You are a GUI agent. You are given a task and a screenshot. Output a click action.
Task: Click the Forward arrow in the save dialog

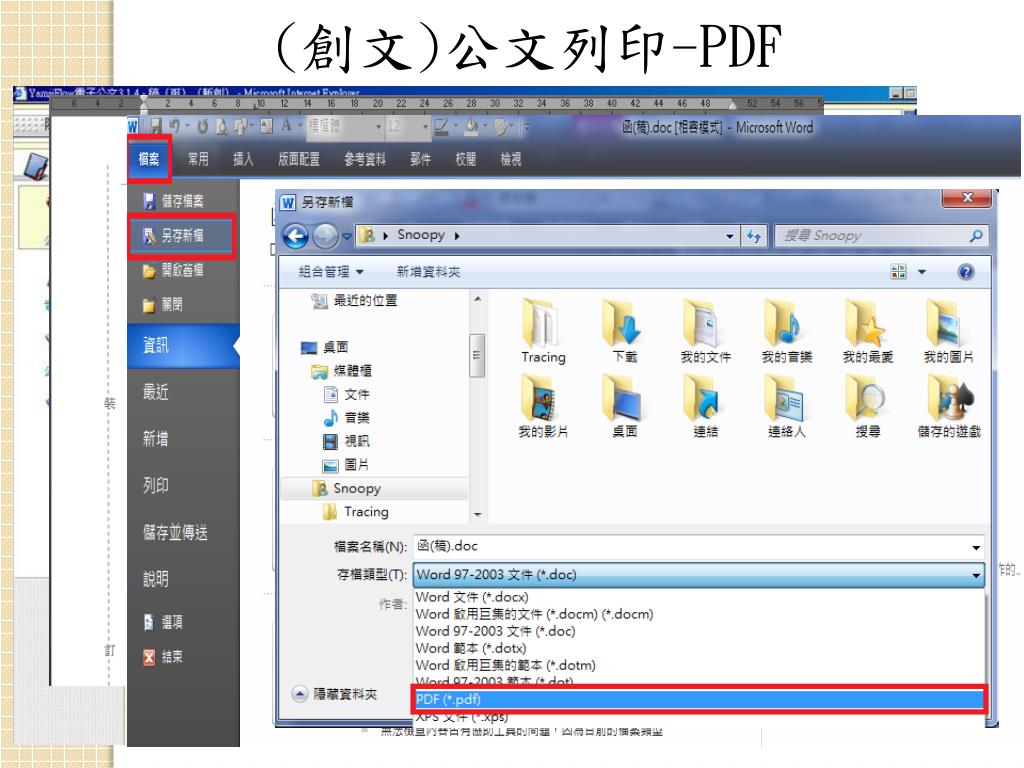[325, 236]
